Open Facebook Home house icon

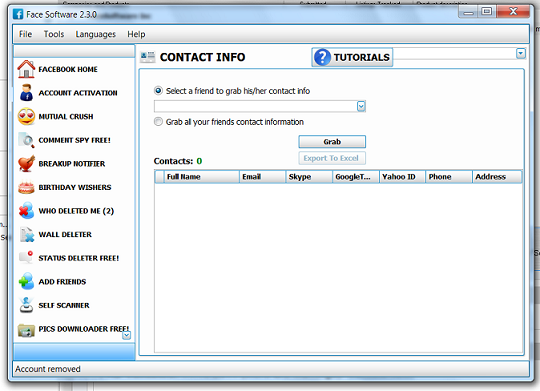26,69
